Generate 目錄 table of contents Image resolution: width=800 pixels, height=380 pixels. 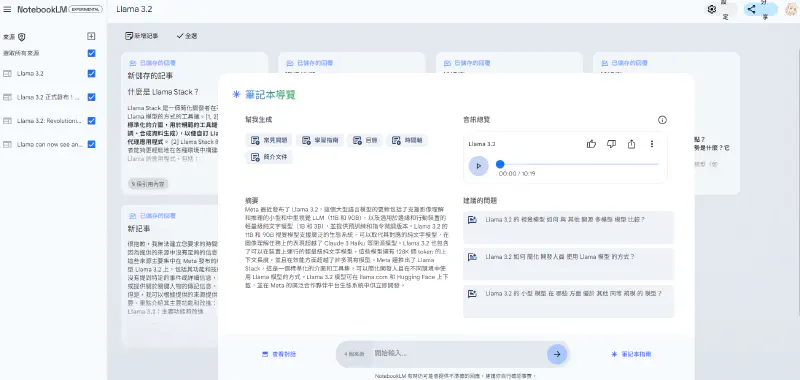(x=365, y=140)
